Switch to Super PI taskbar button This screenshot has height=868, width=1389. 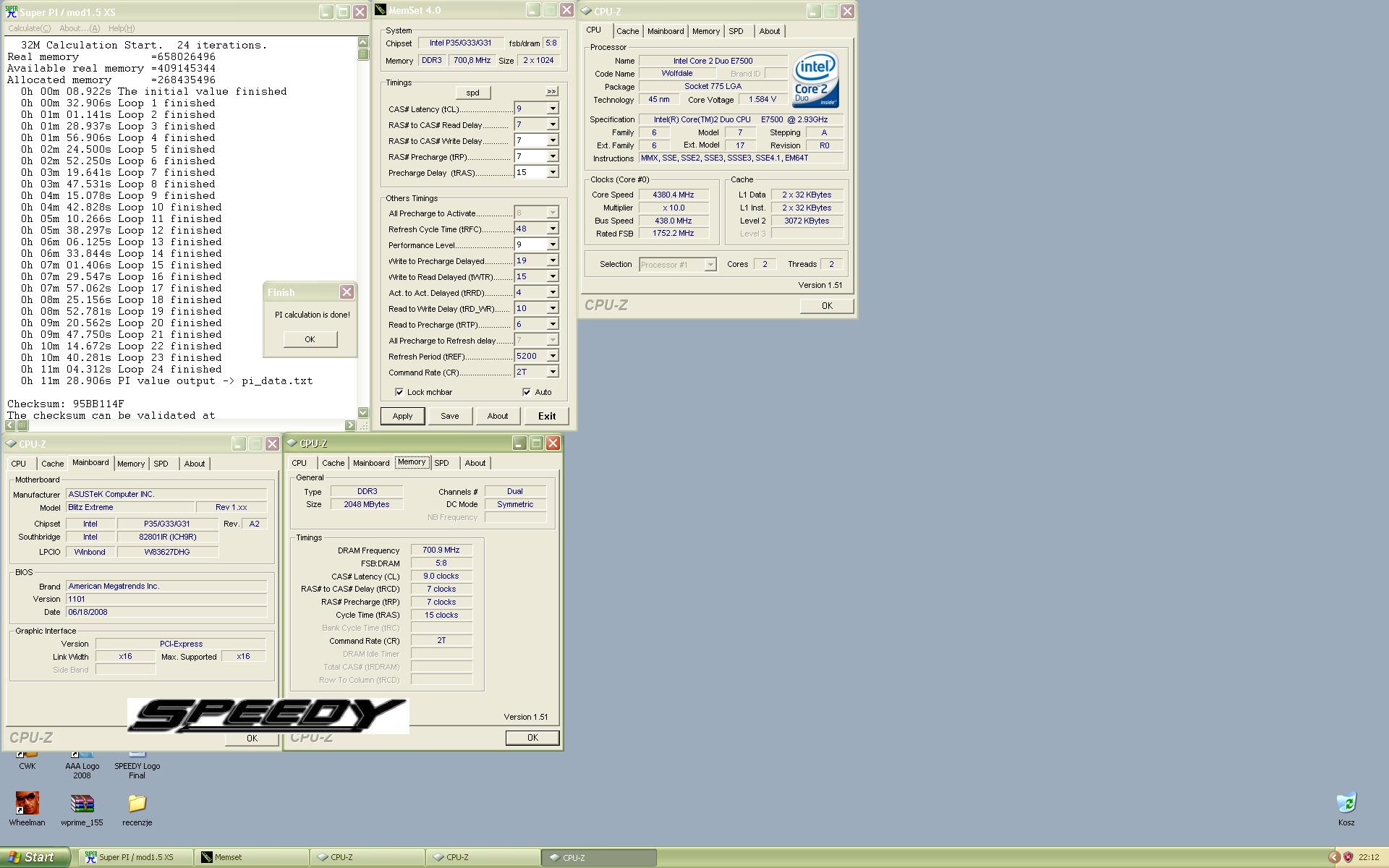pyautogui.click(x=135, y=857)
